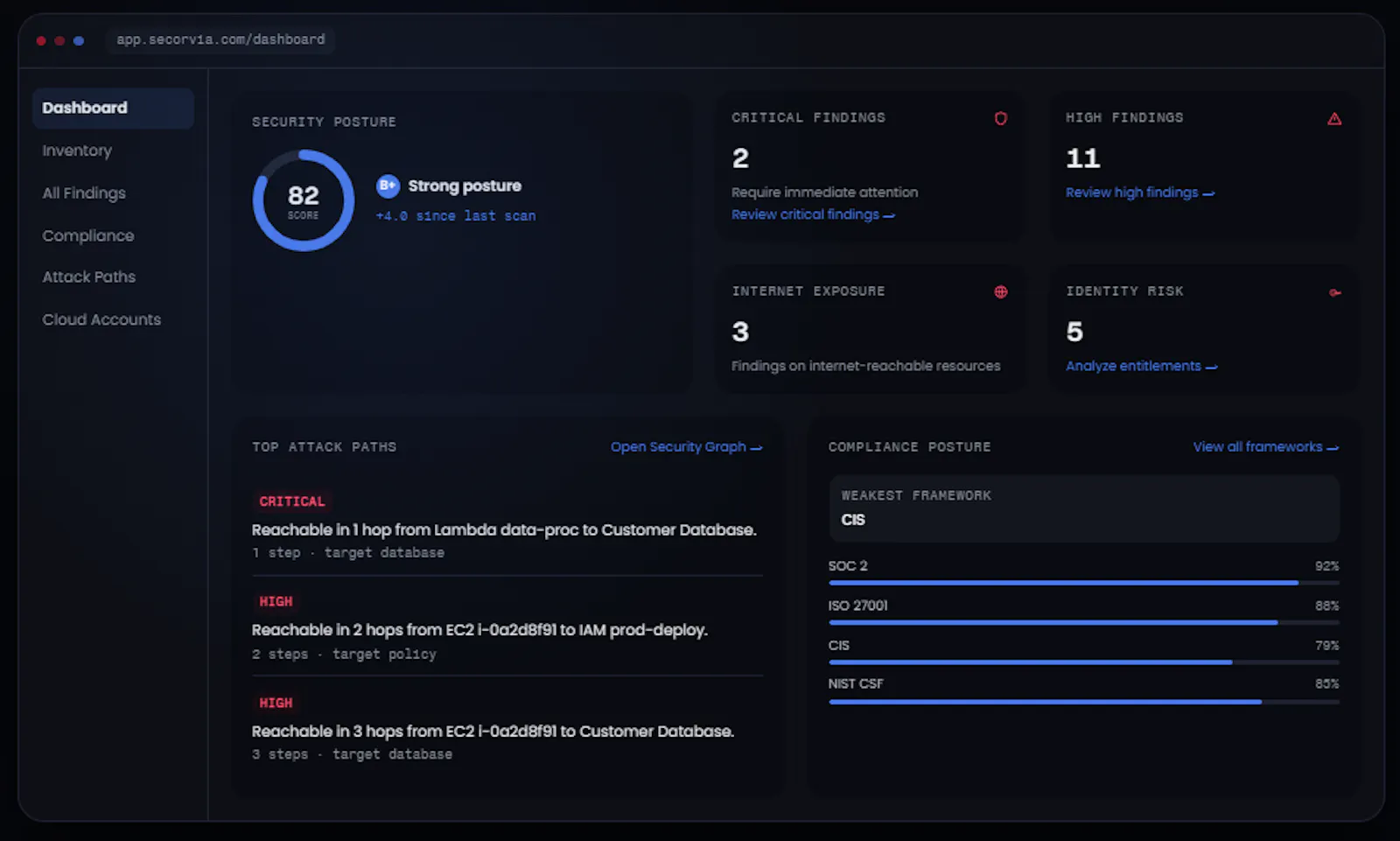Click the 82 security score ring
This screenshot has height=841, width=1400.
point(303,200)
